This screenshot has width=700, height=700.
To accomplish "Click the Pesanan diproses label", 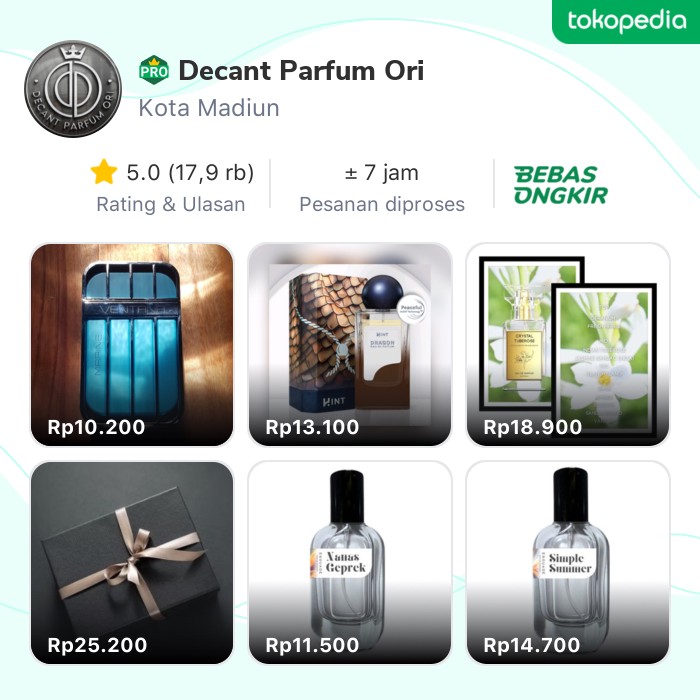I will (382, 204).
